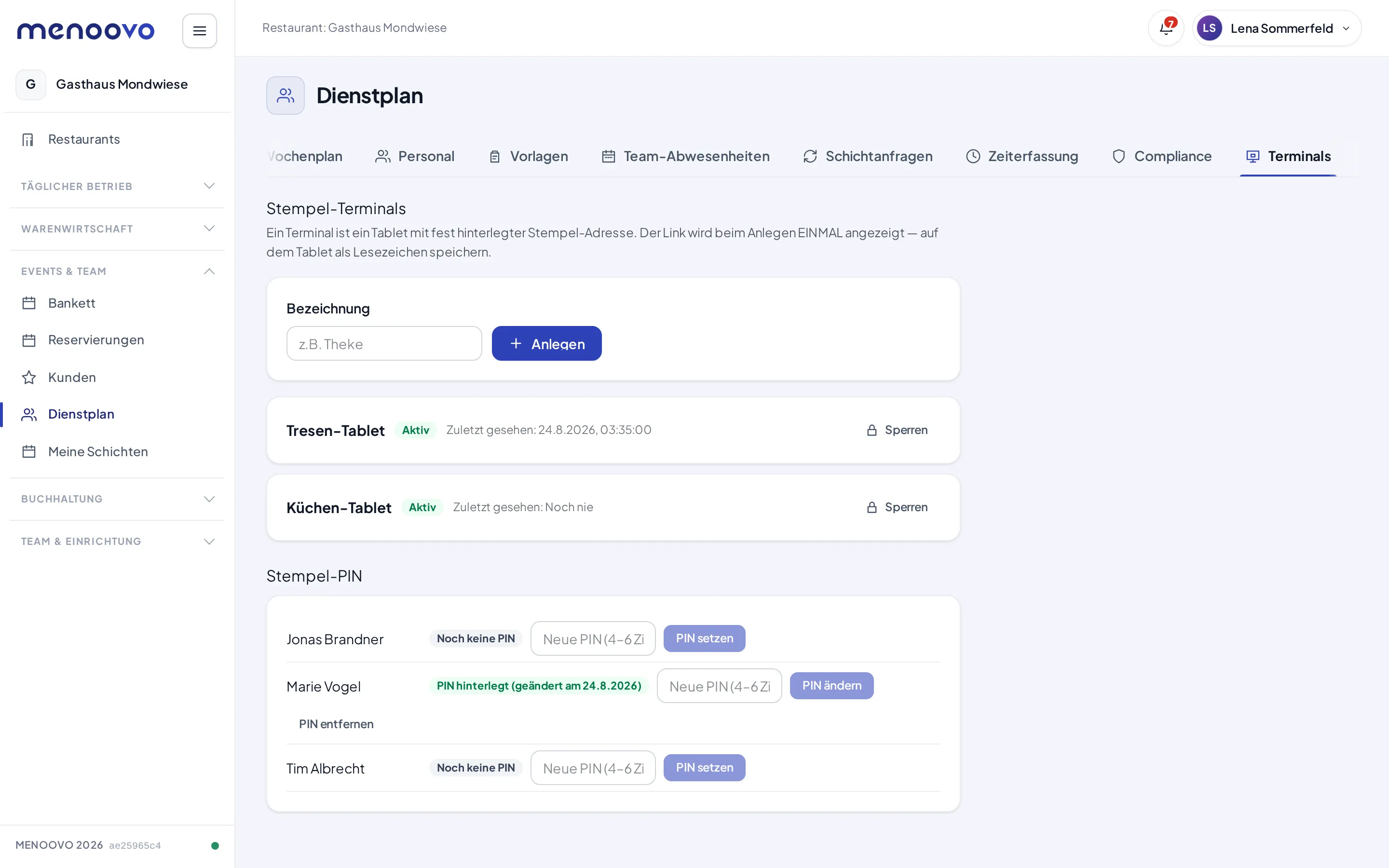Screen dimensions: 1389x868
Task: Focus the Neue PIN field for Marie Vogel
Action: [719, 685]
